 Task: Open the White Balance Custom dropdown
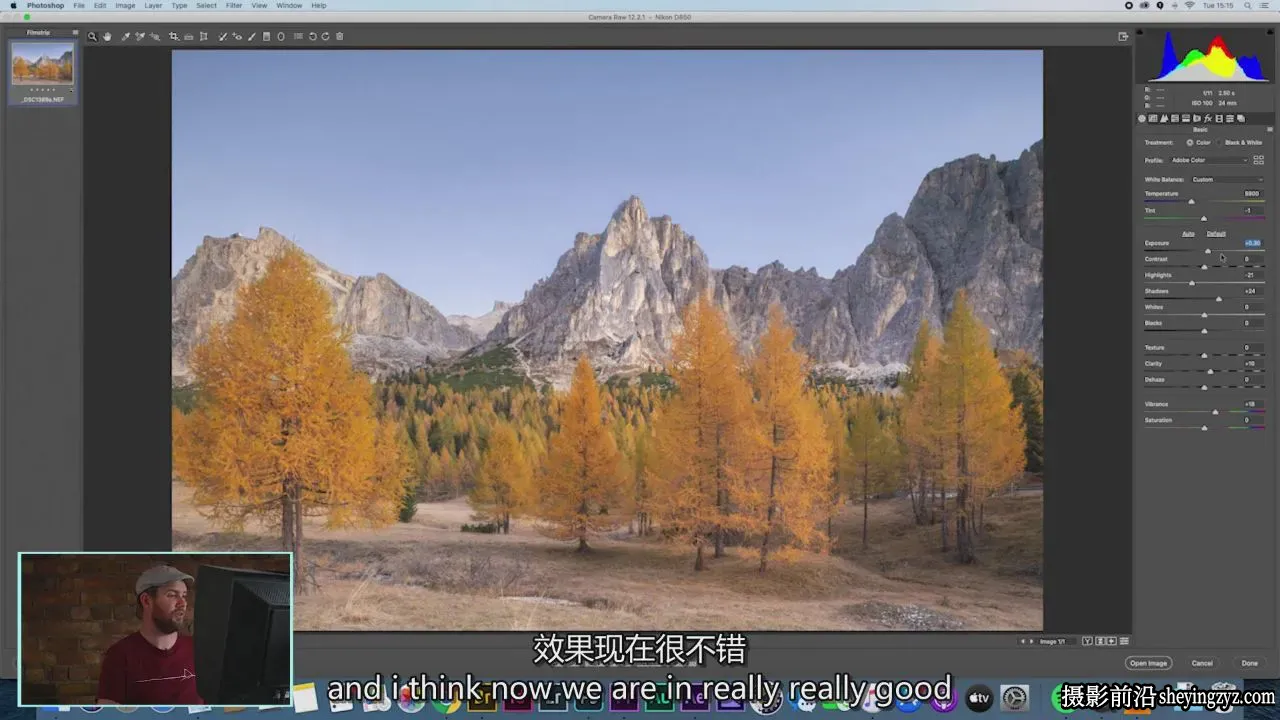pyautogui.click(x=1227, y=180)
